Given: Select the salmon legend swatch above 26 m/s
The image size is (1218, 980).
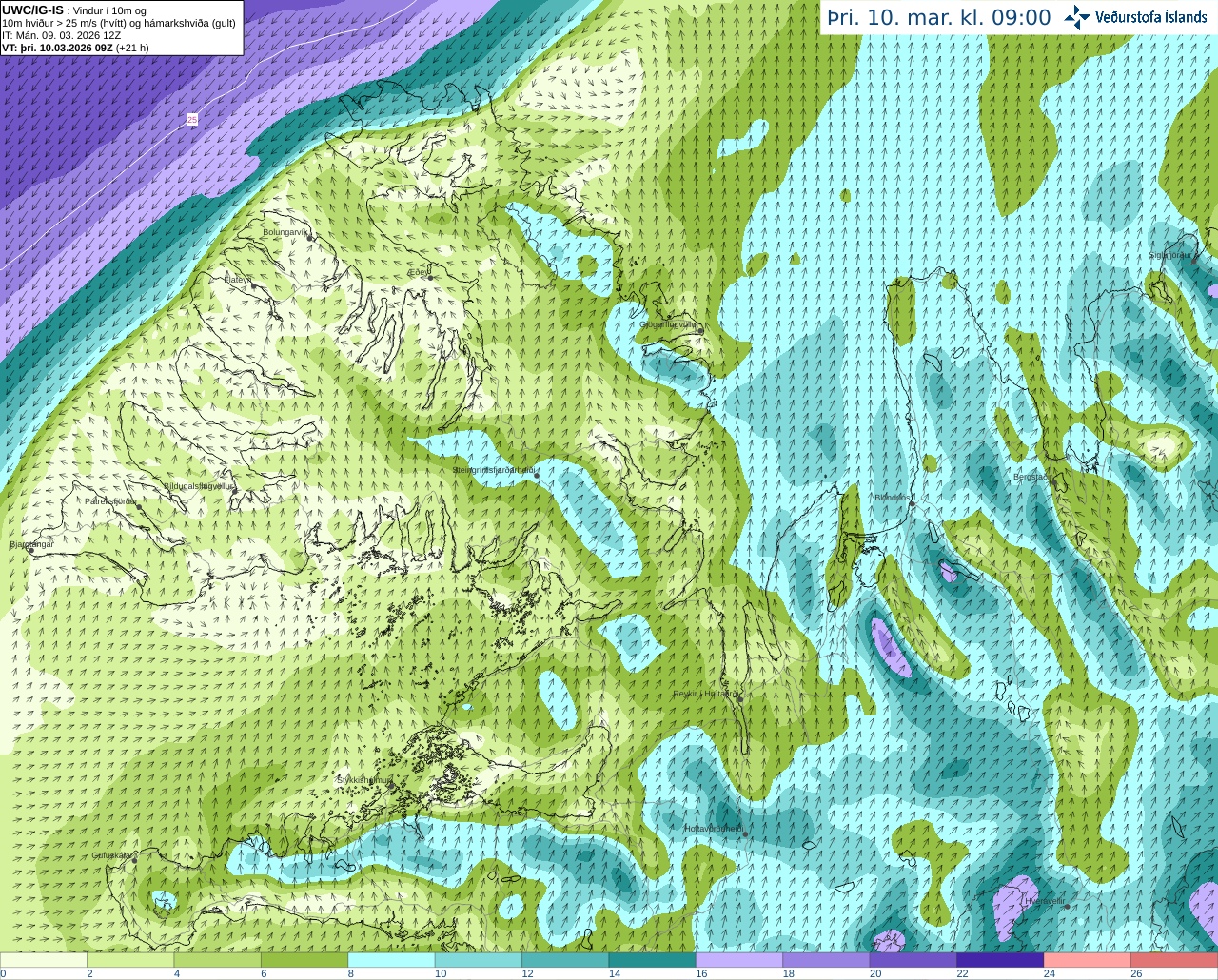Looking at the screenshot, I should (1174, 960).
